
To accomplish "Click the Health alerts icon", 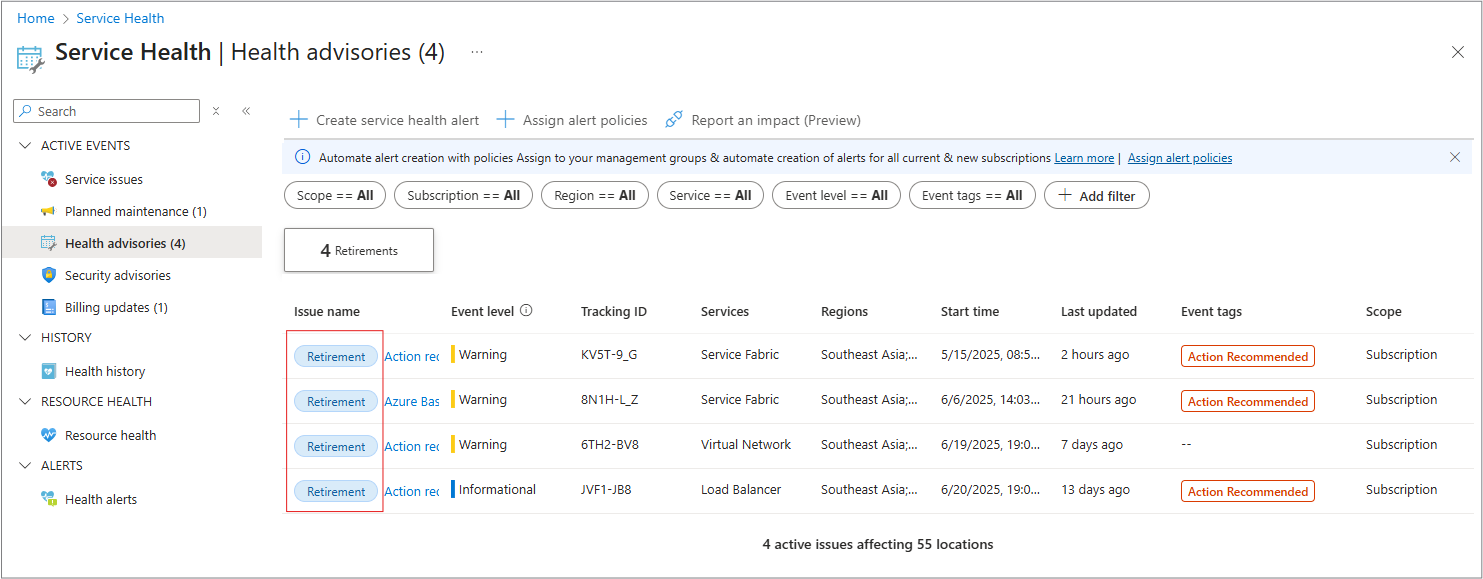I will [48, 500].
